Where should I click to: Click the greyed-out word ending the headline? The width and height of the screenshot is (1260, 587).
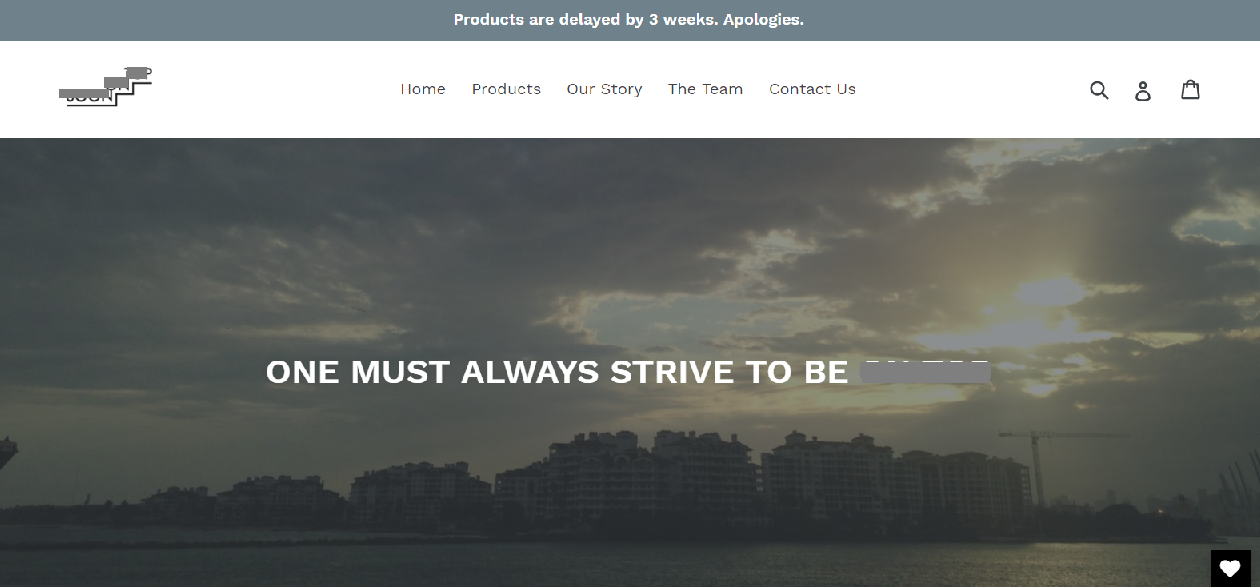[x=927, y=371]
